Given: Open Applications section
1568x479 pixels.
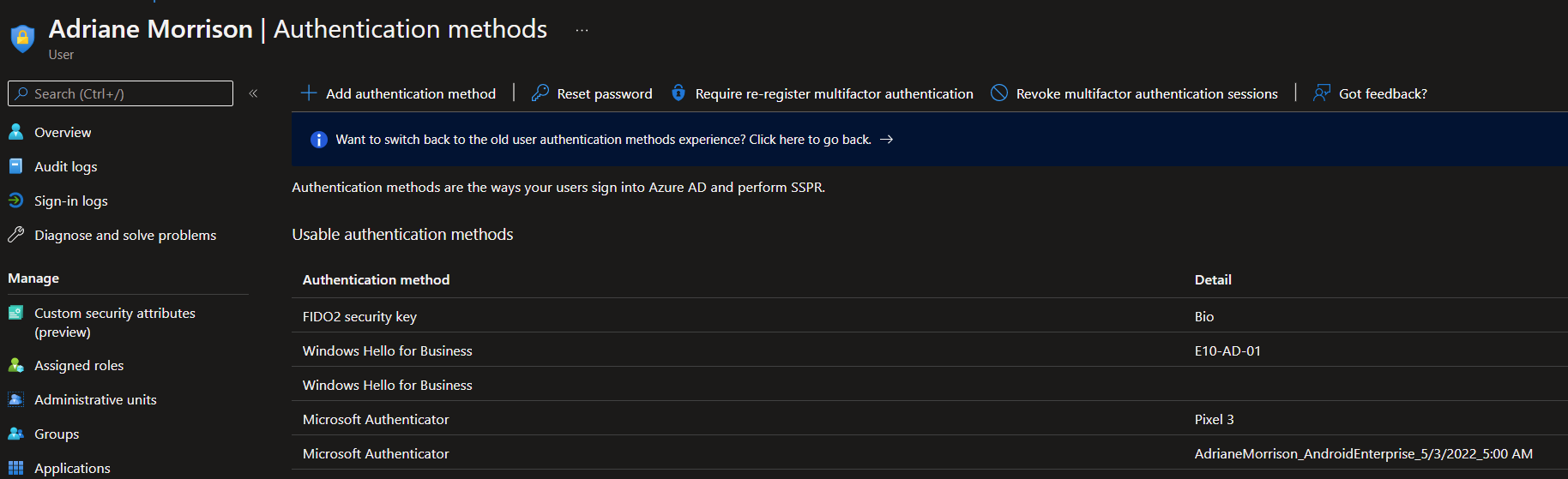Looking at the screenshot, I should [72, 468].
